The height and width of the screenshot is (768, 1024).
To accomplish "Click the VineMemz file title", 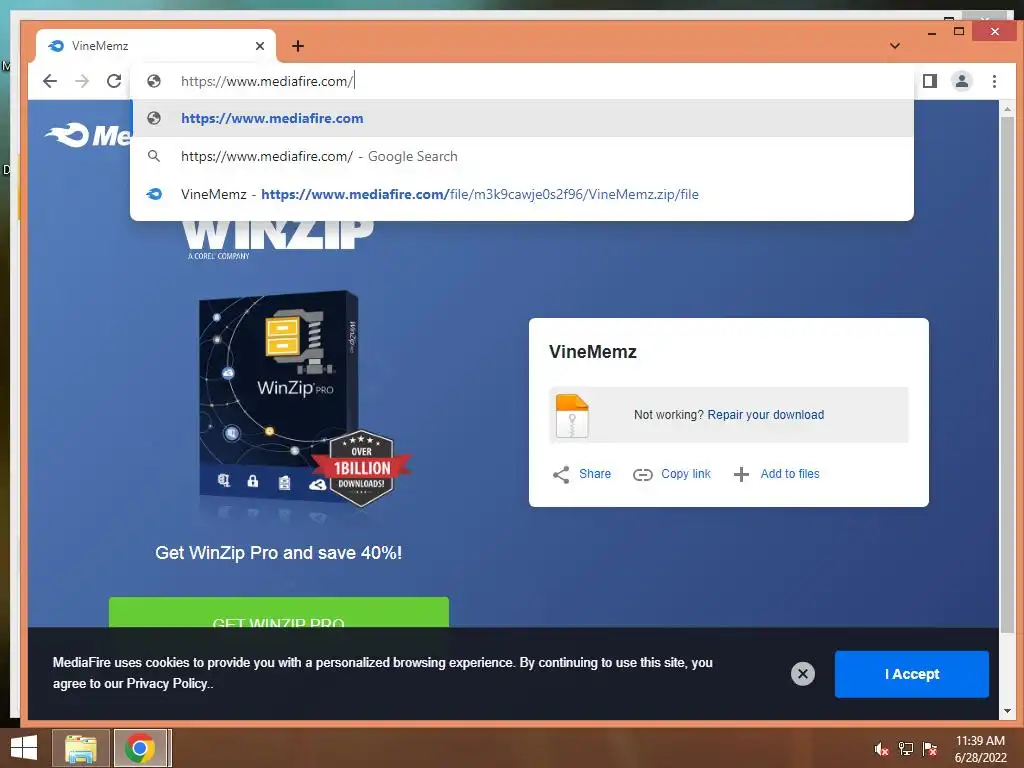I will [592, 351].
